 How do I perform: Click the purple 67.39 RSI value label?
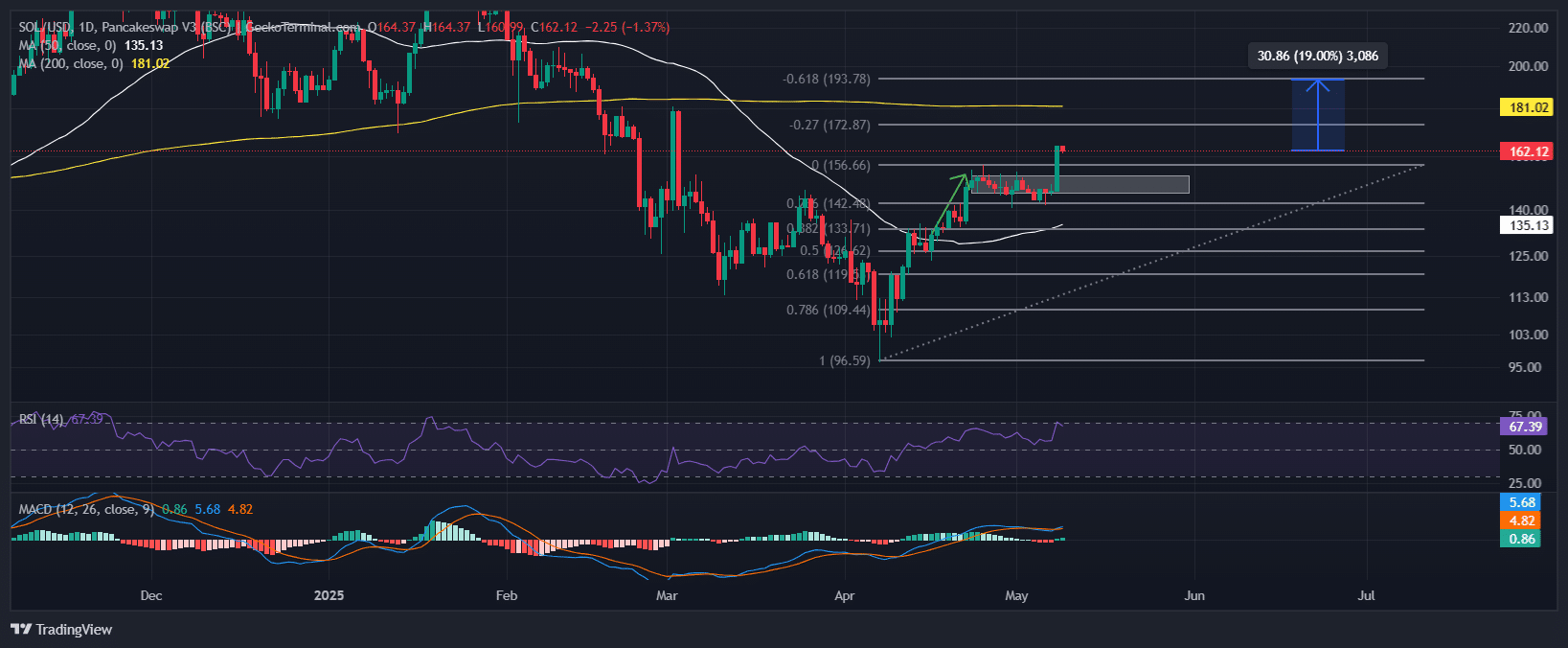tap(1523, 427)
